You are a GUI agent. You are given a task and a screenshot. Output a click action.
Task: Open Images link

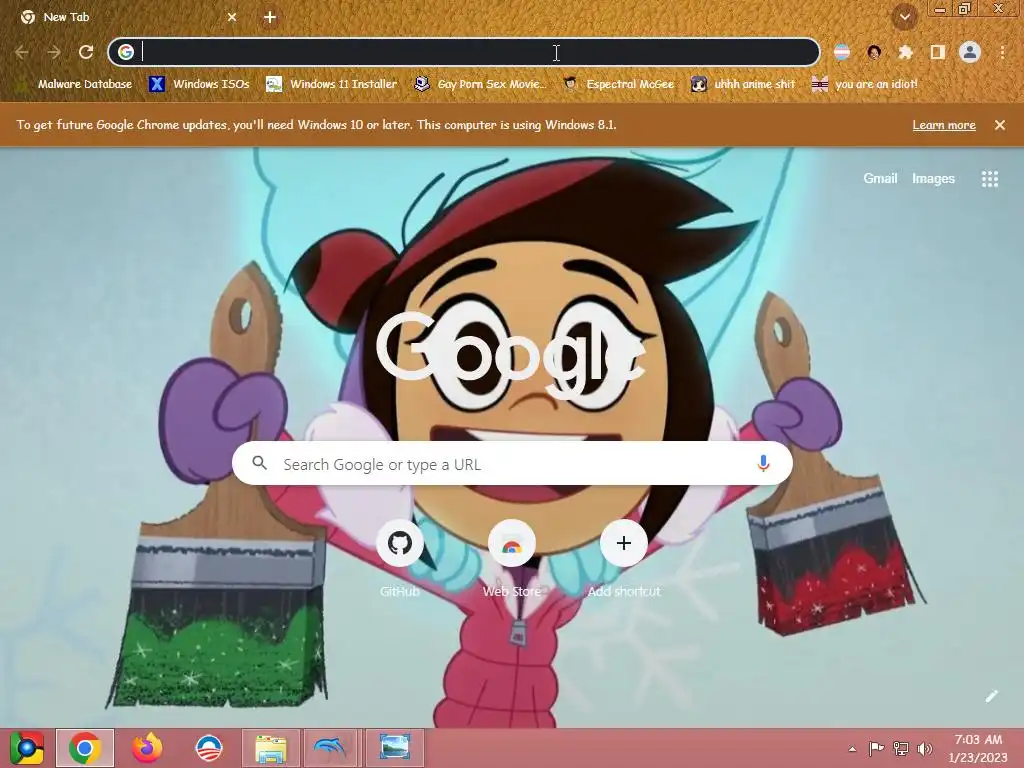[933, 178]
